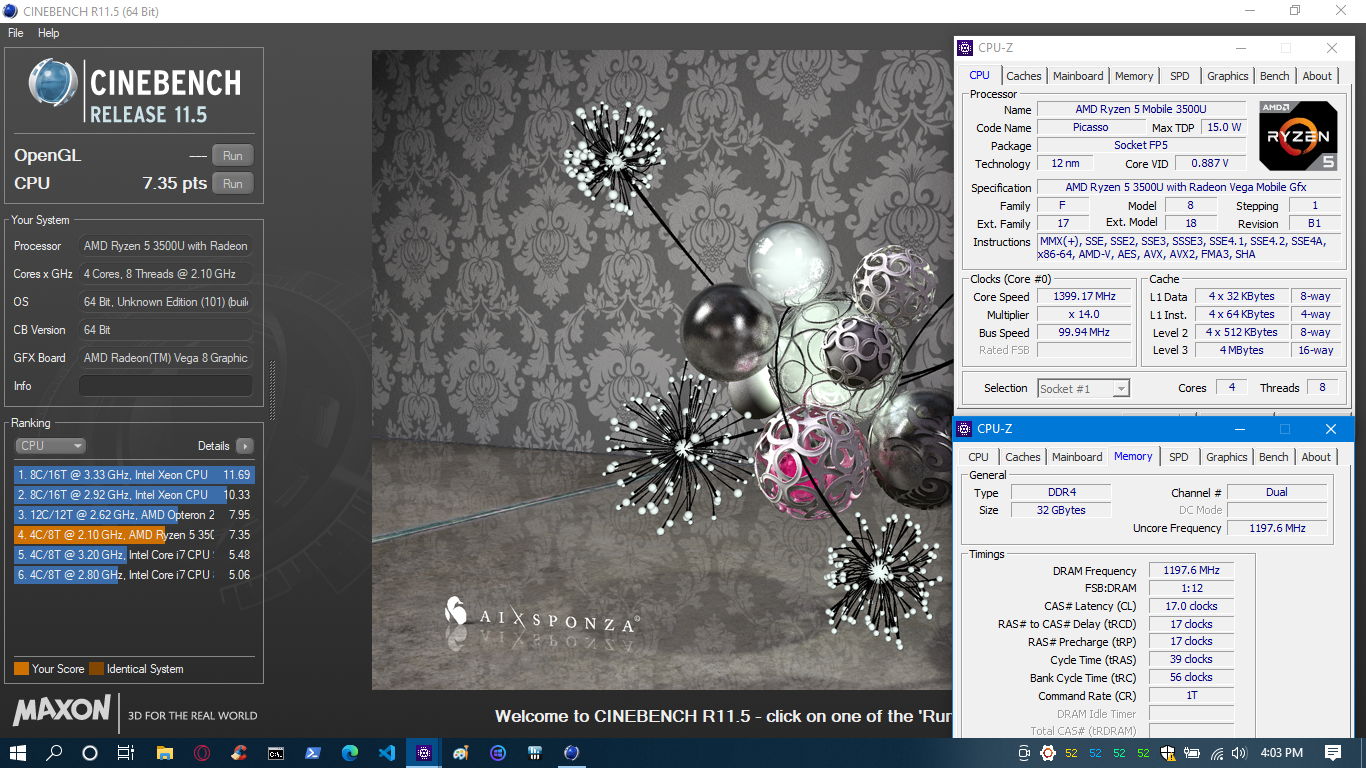Screen dimensions: 1366x768
Task: Open the paint palette taskbar icon
Action: tap(460, 753)
